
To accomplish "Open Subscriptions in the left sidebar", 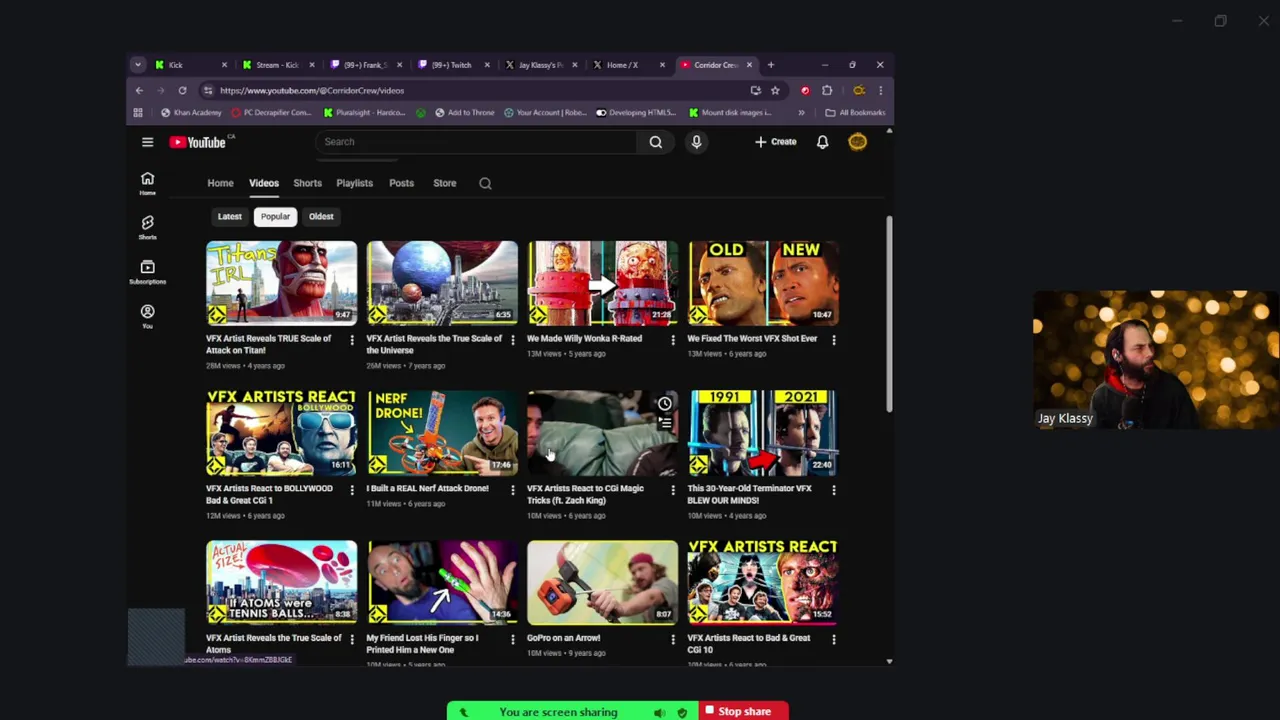I will 147,271.
